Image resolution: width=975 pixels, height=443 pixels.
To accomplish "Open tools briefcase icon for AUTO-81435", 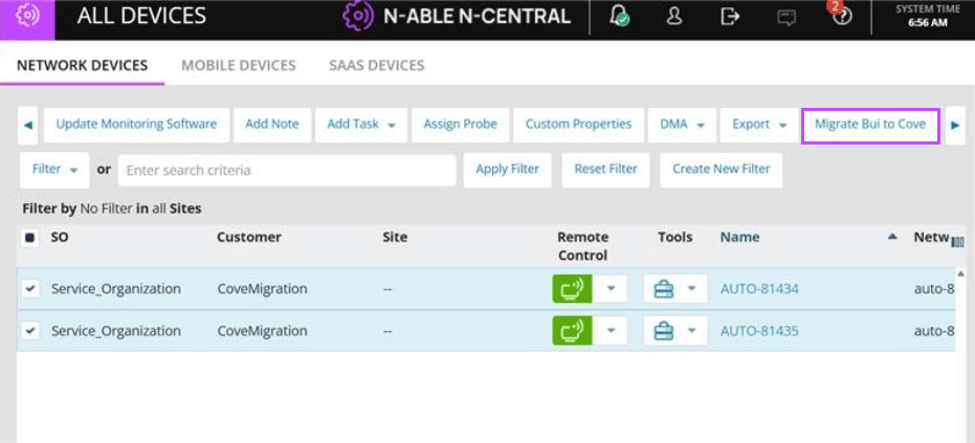I will click(664, 330).
